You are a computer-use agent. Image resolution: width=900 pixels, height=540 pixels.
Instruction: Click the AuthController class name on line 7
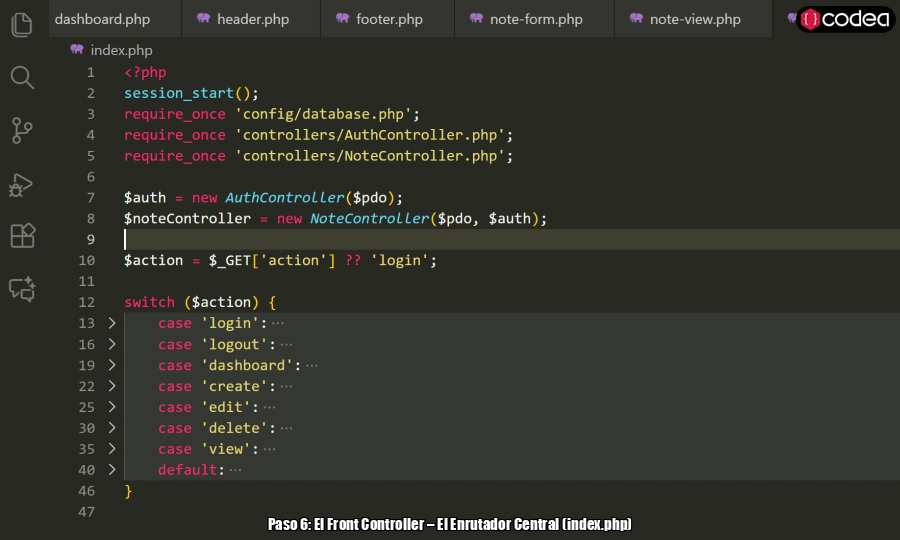coord(285,197)
